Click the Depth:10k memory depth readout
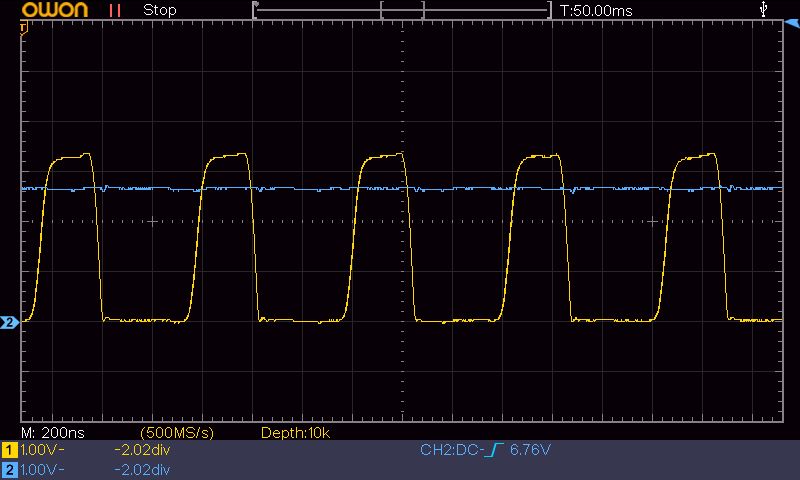Image resolution: width=800 pixels, height=480 pixels. pos(295,433)
